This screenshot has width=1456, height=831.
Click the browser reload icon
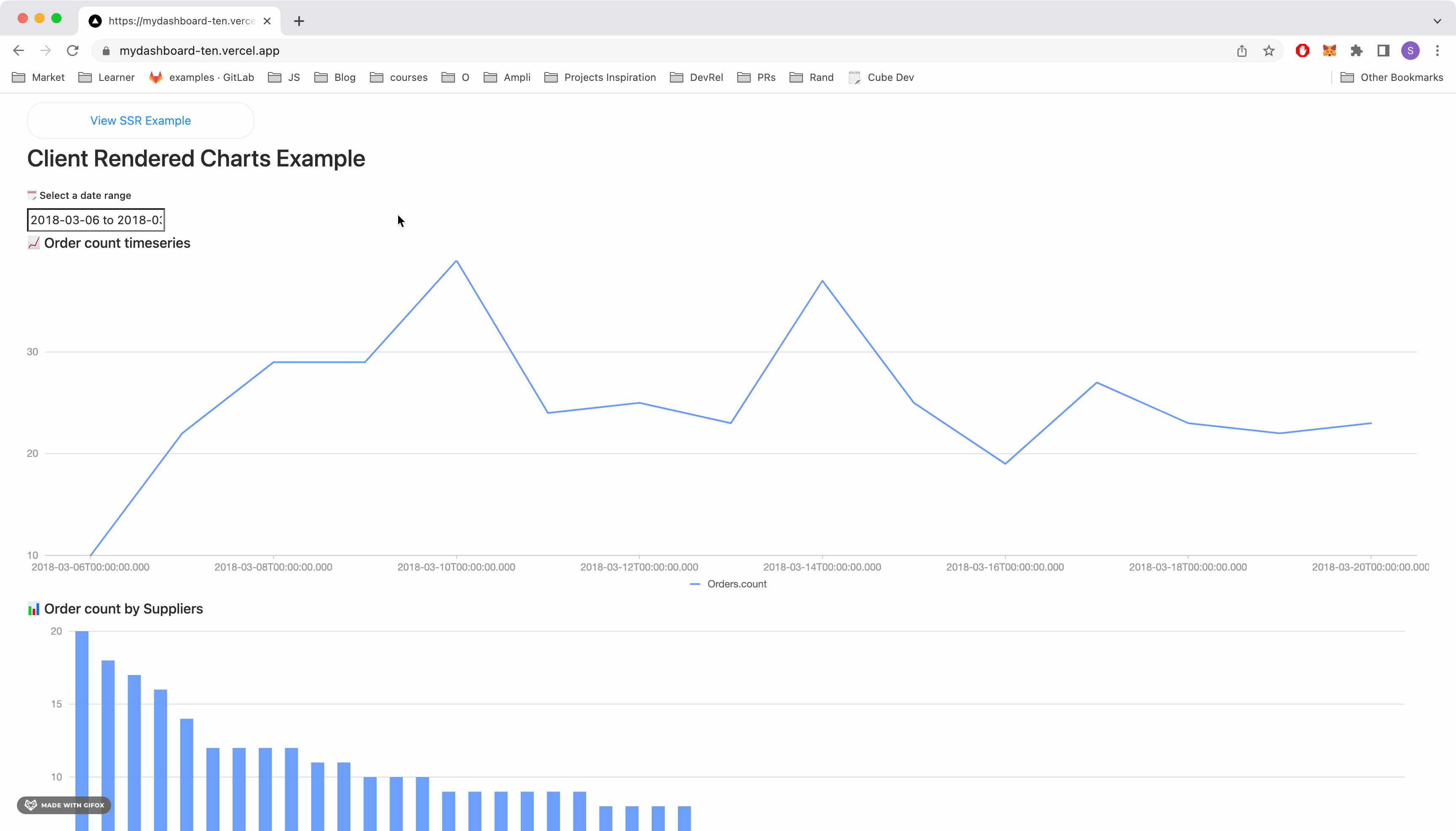tap(72, 51)
